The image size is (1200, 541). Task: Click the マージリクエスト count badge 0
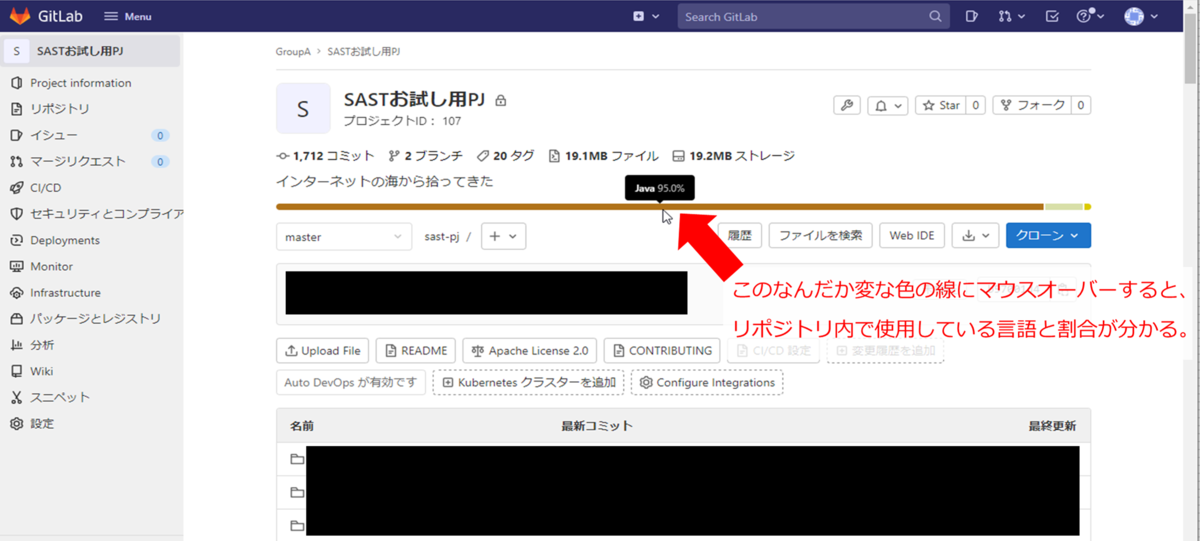tap(160, 161)
